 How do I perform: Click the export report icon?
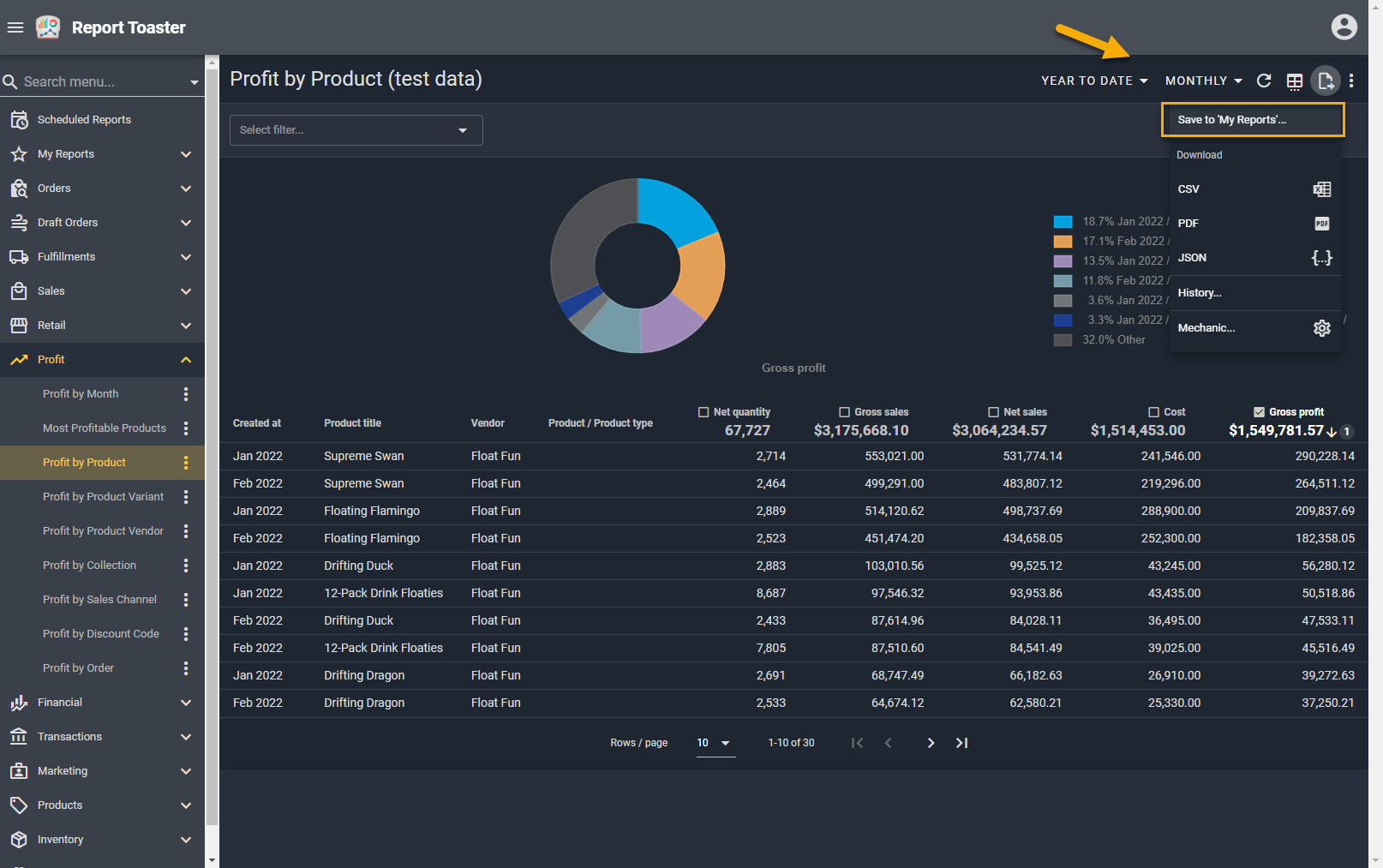(1325, 81)
